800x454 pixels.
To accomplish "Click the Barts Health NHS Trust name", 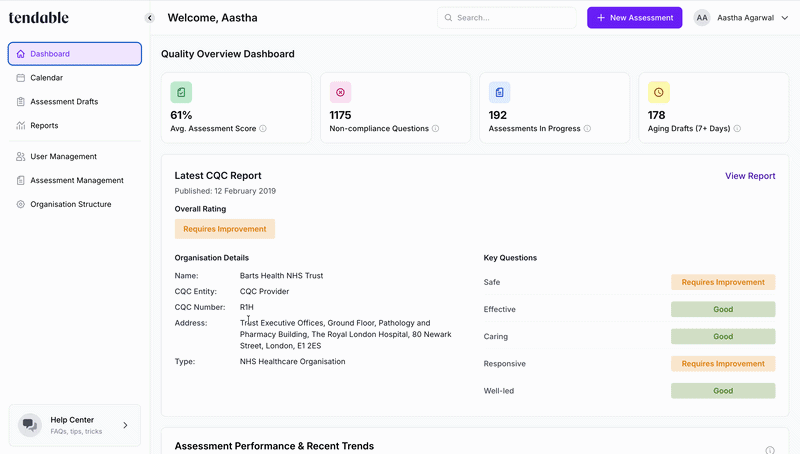I will point(282,275).
